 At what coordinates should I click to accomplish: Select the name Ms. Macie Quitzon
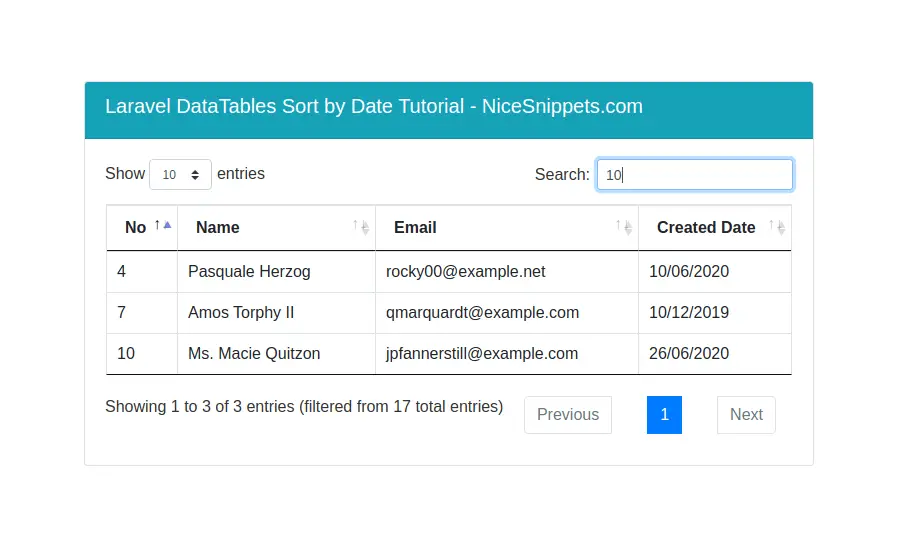pos(254,354)
